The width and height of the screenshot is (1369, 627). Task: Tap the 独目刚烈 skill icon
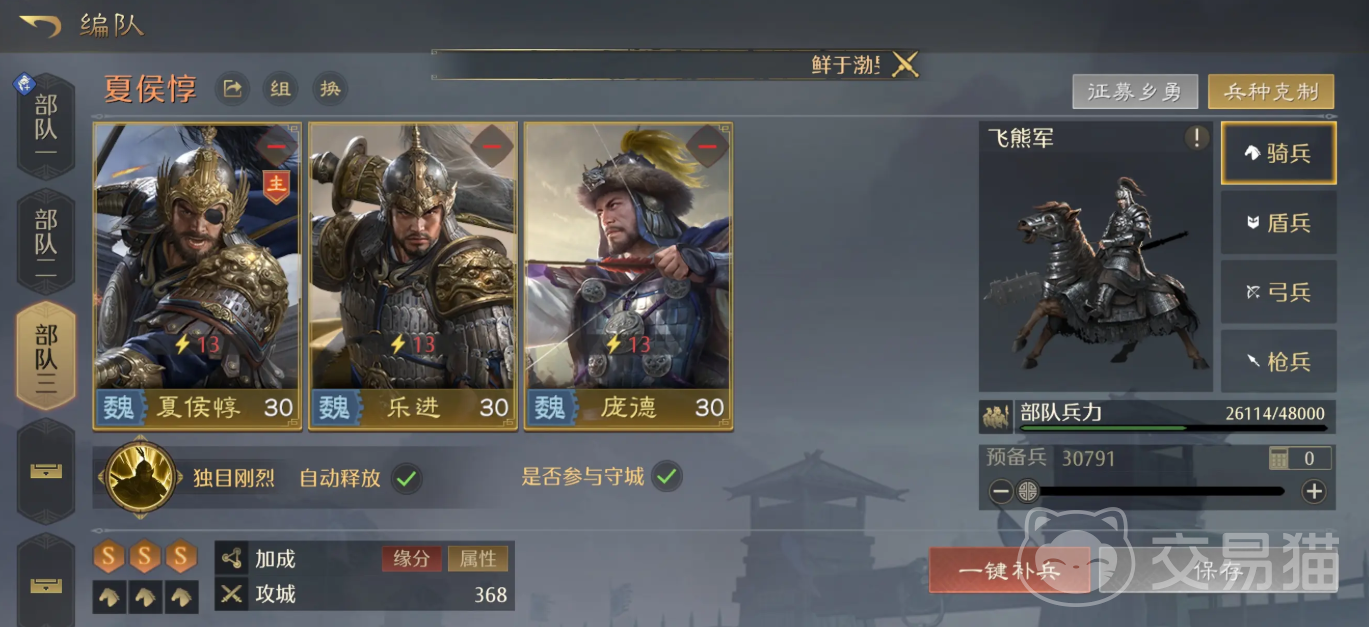[142, 476]
